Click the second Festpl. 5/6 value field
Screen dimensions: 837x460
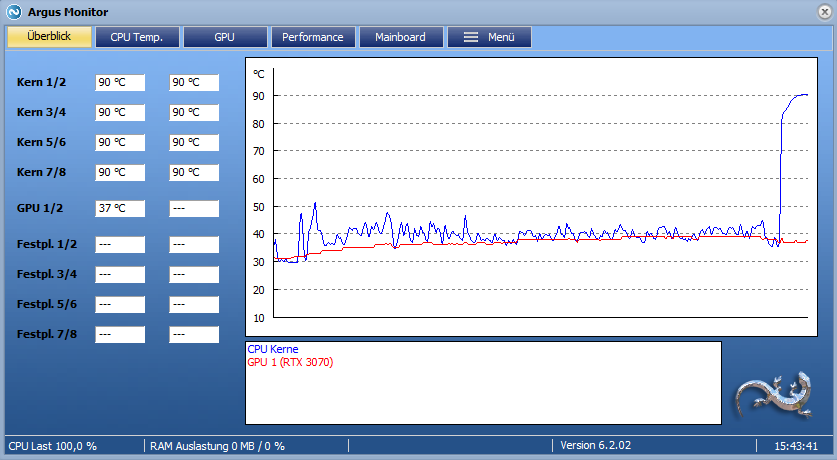pos(194,304)
